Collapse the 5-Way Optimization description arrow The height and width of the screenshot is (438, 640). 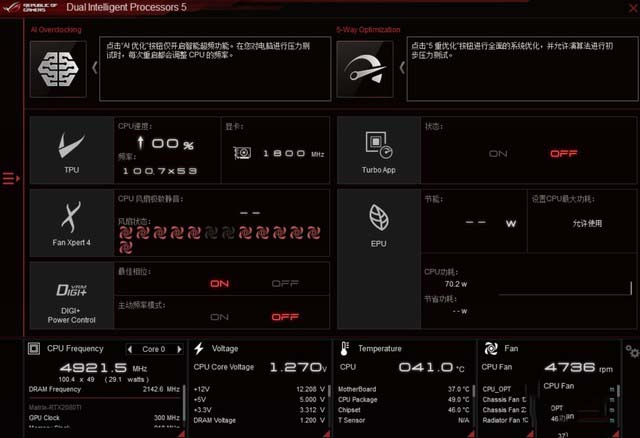pyautogui.click(x=402, y=67)
